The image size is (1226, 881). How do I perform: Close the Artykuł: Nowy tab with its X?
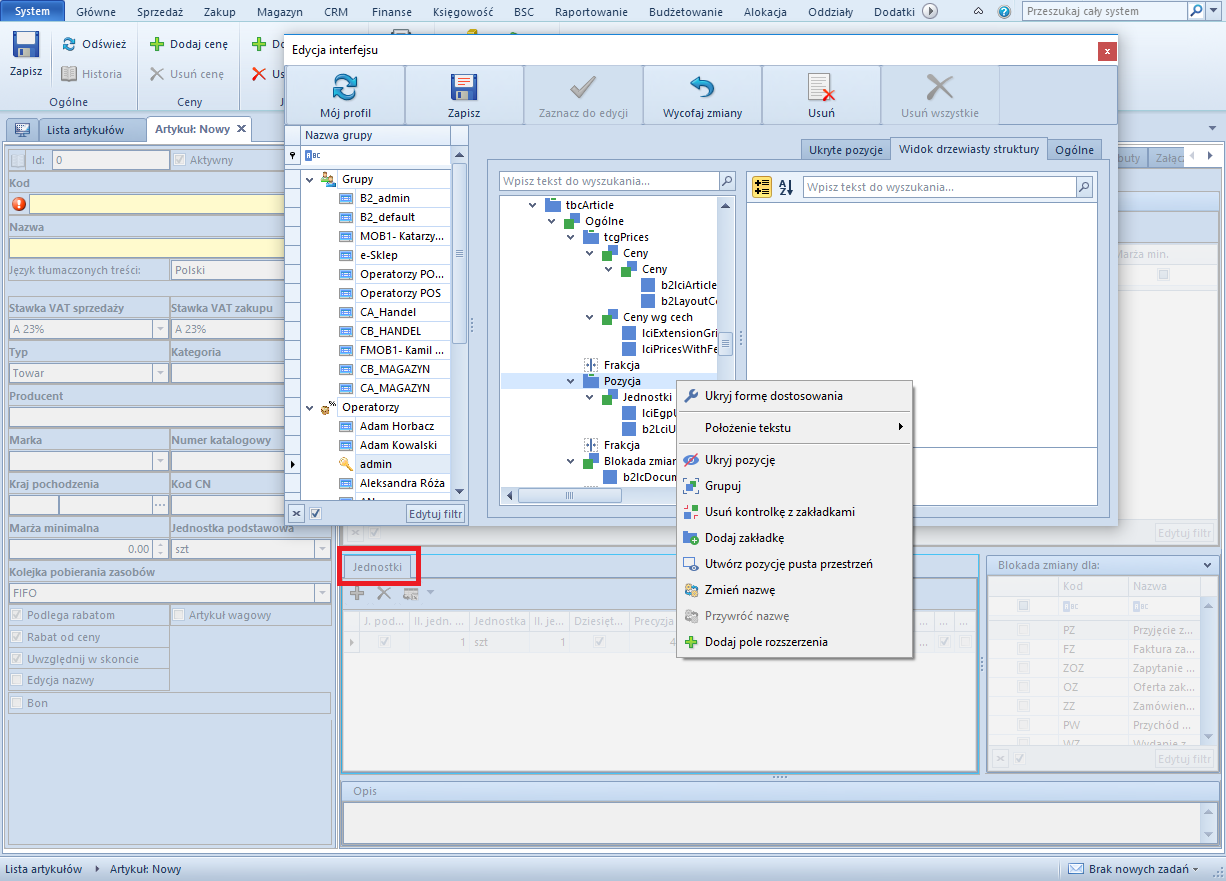(x=241, y=129)
